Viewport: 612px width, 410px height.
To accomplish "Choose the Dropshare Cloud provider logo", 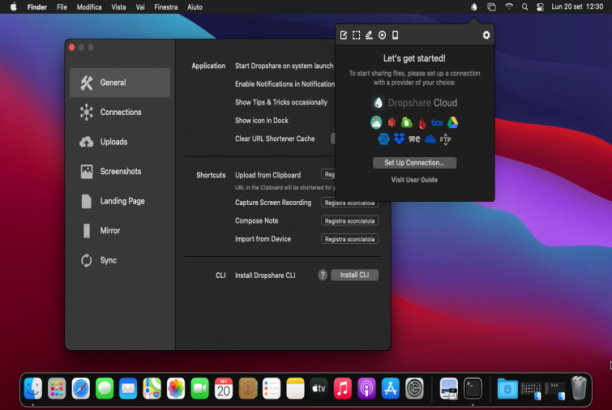I will (415, 103).
